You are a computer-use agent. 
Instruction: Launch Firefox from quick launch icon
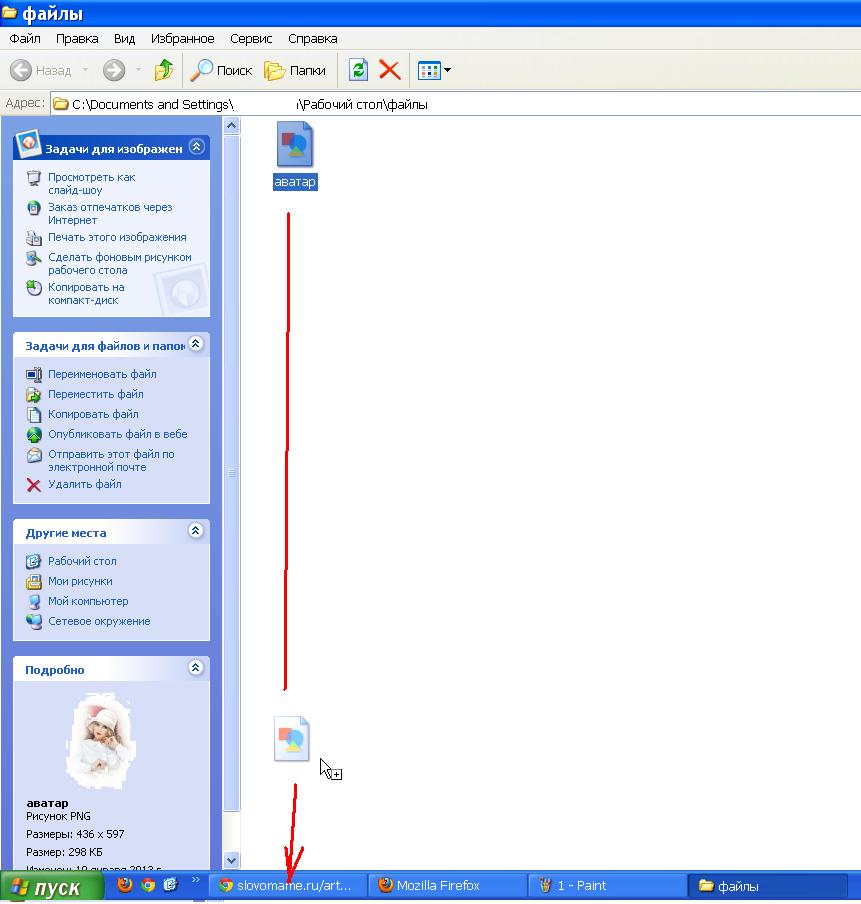pos(125,885)
